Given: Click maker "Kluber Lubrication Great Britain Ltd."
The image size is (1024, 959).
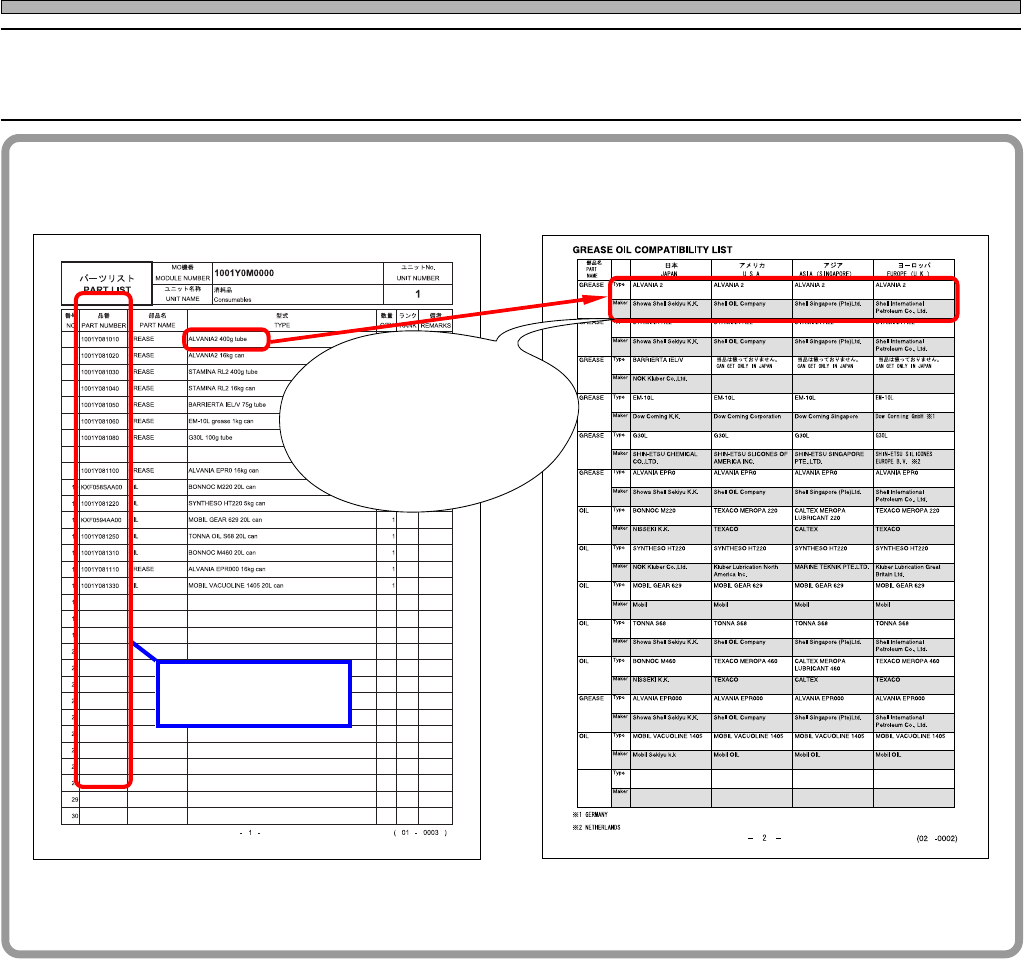Looking at the screenshot, I should pos(908,571).
